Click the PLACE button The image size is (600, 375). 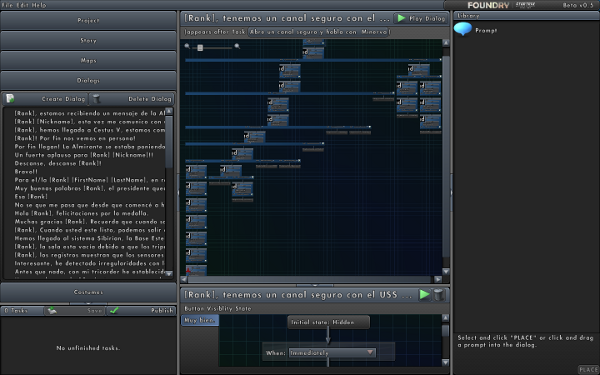point(588,369)
